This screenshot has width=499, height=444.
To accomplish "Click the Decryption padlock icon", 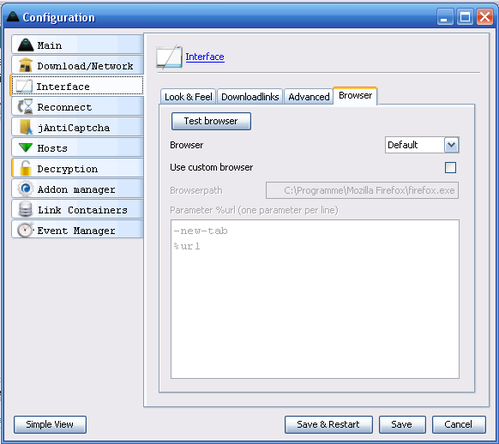I will coord(25,168).
